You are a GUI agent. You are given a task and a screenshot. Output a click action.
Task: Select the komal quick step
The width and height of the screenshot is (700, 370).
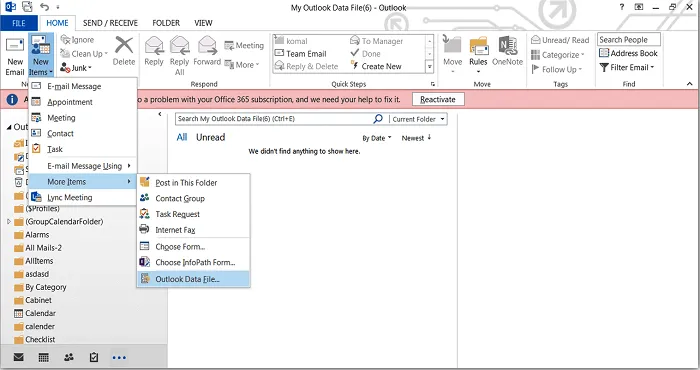tap(291, 41)
